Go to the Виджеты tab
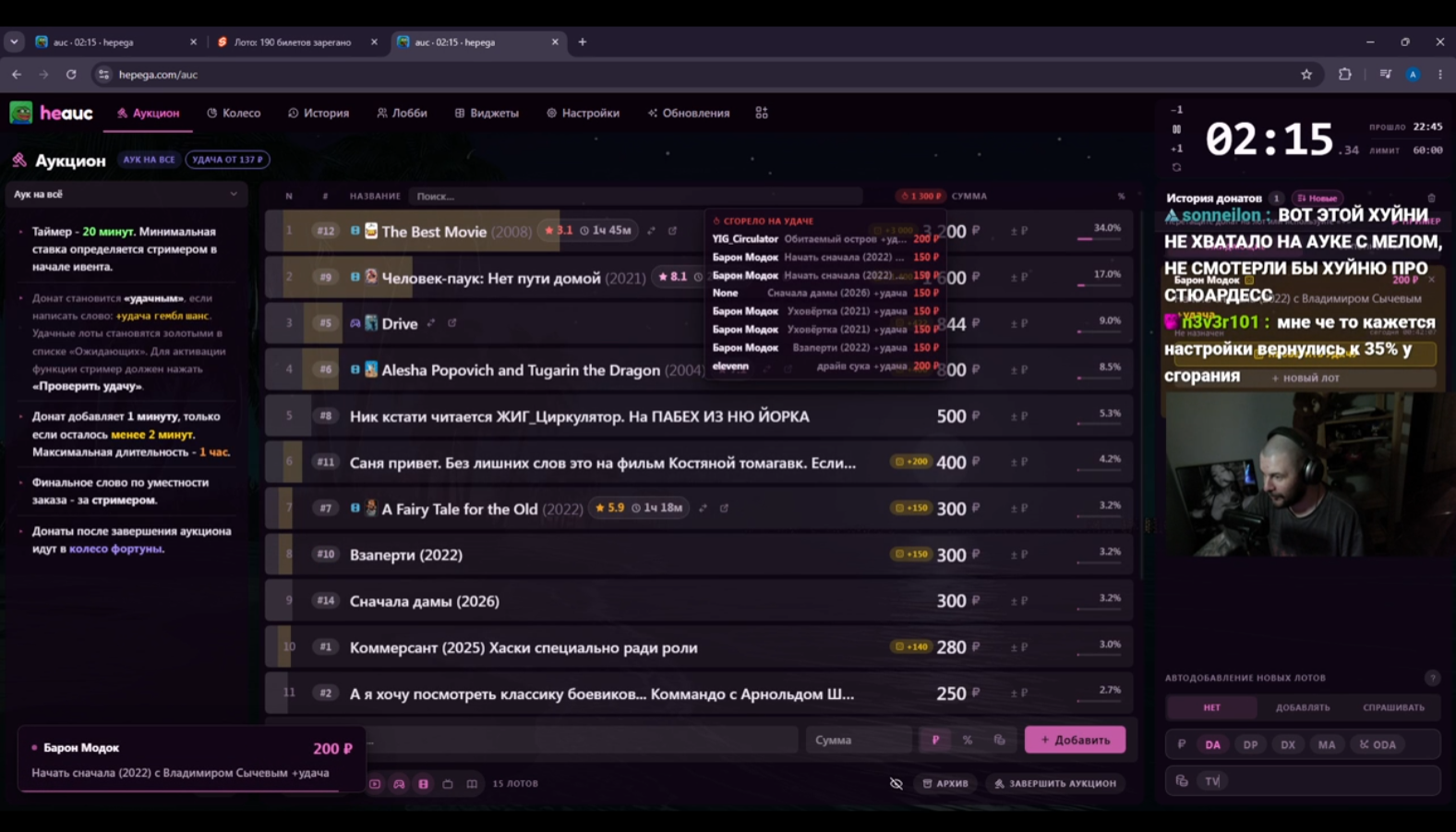The width and height of the screenshot is (1456, 832). coord(487,113)
